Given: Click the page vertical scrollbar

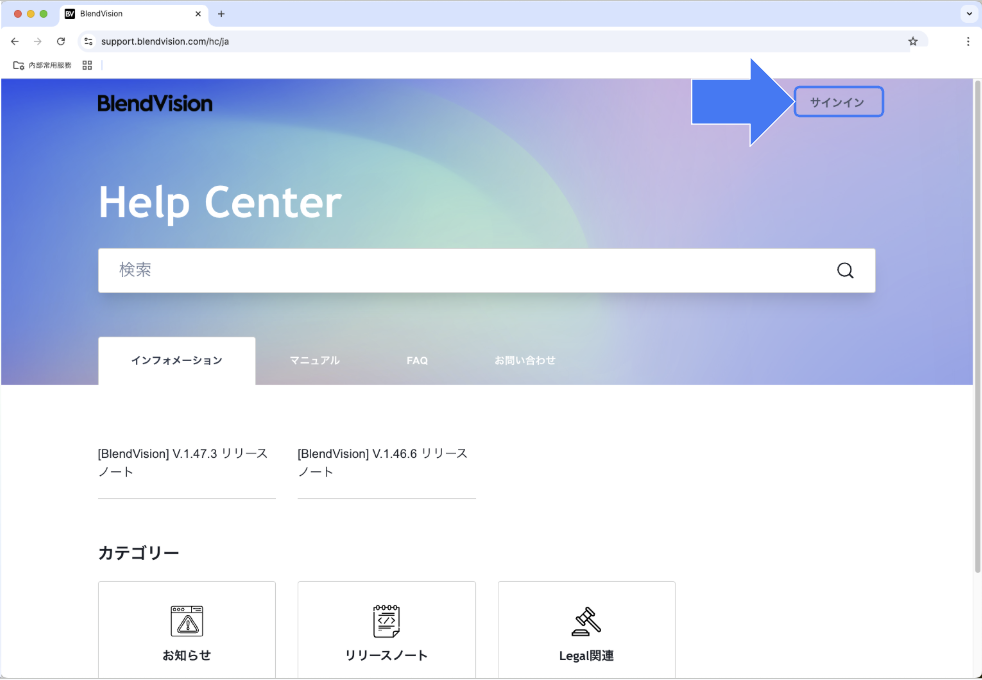Looking at the screenshot, I should (977, 326).
